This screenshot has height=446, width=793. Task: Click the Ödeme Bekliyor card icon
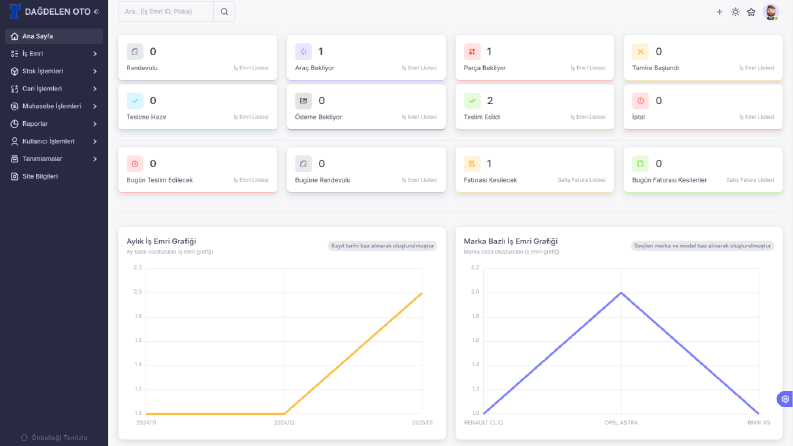coord(303,101)
